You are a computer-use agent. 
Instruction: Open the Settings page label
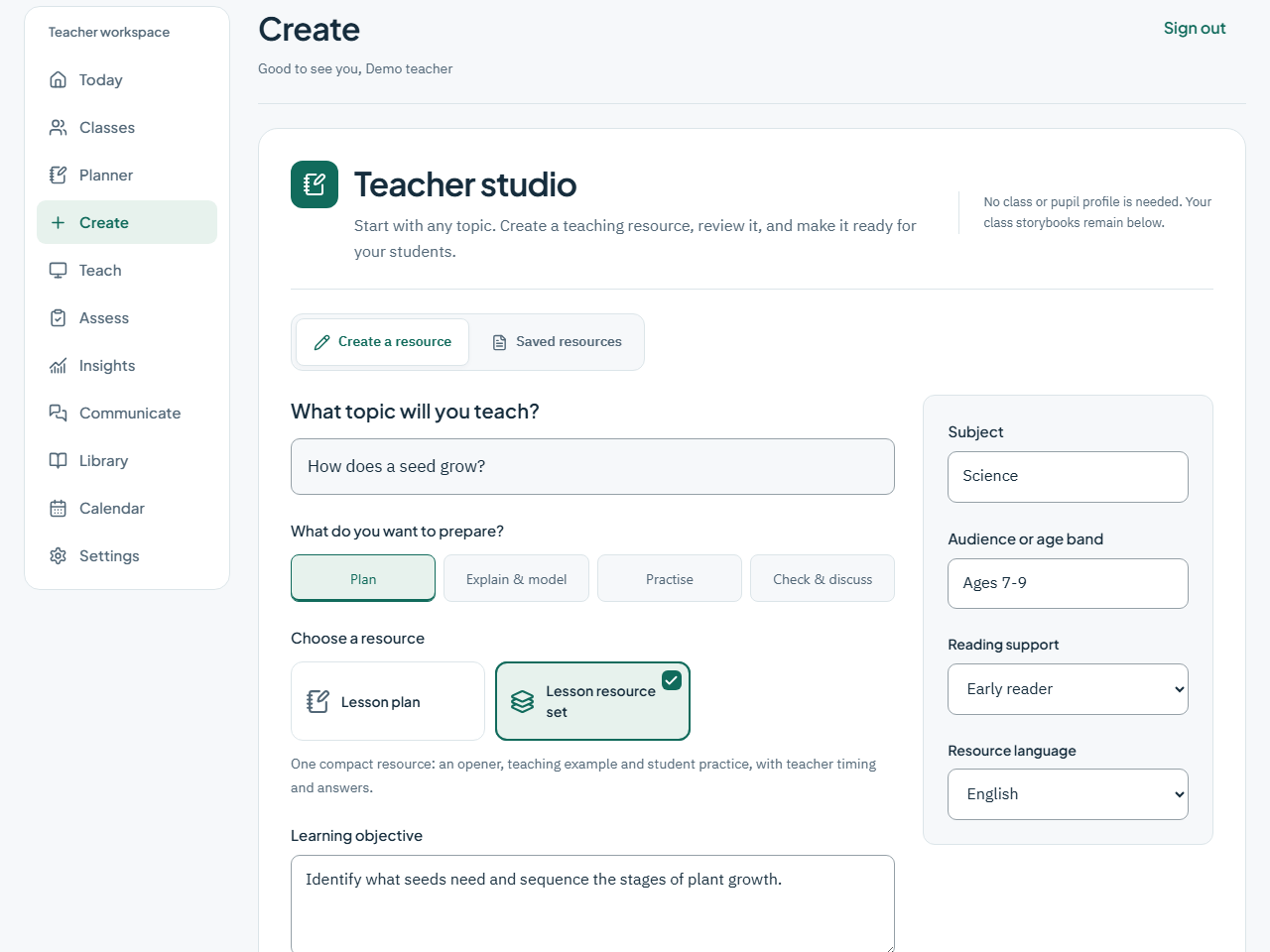pos(109,556)
